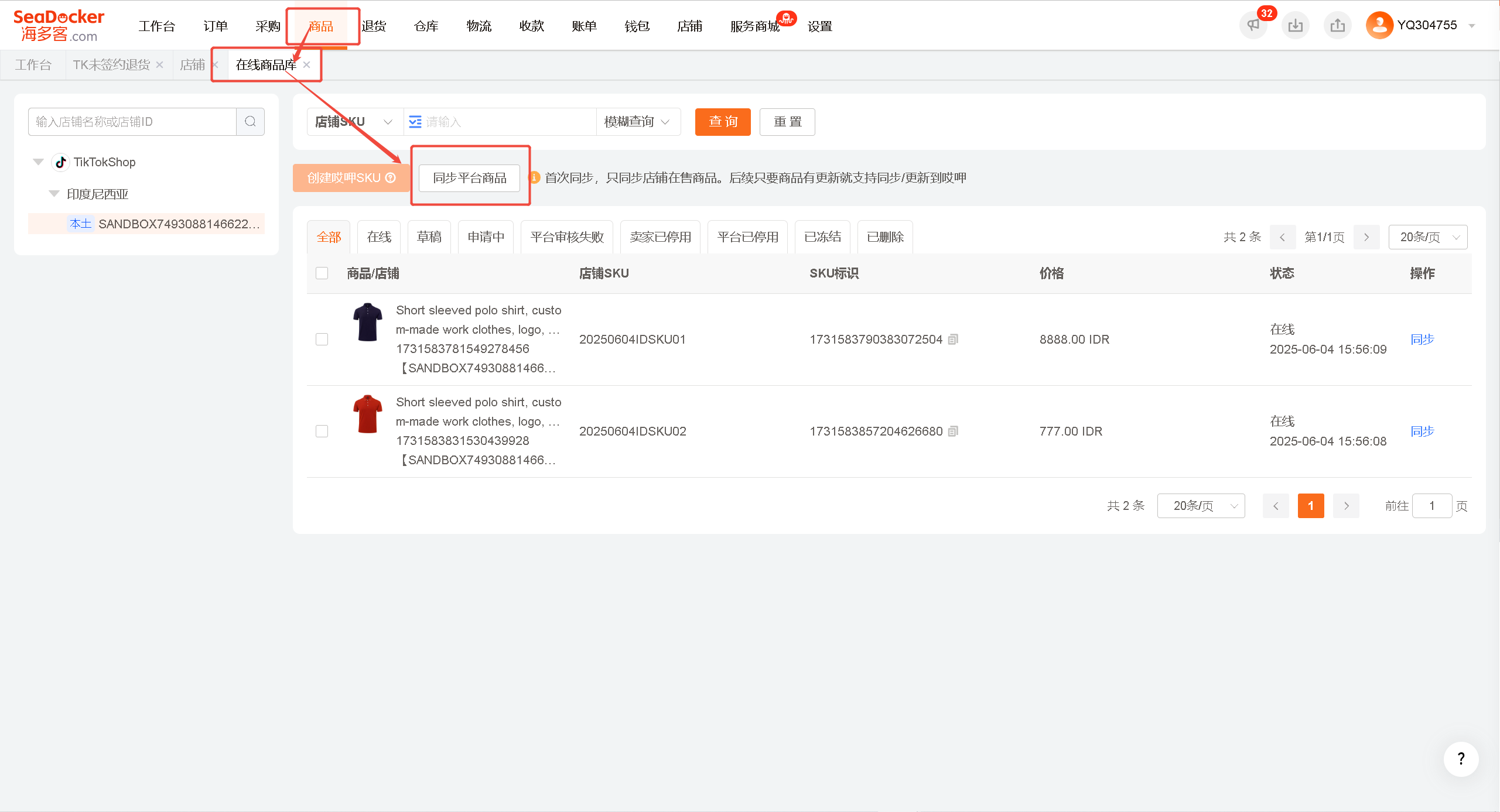Open the announcements megaphone icon

point(1253,25)
